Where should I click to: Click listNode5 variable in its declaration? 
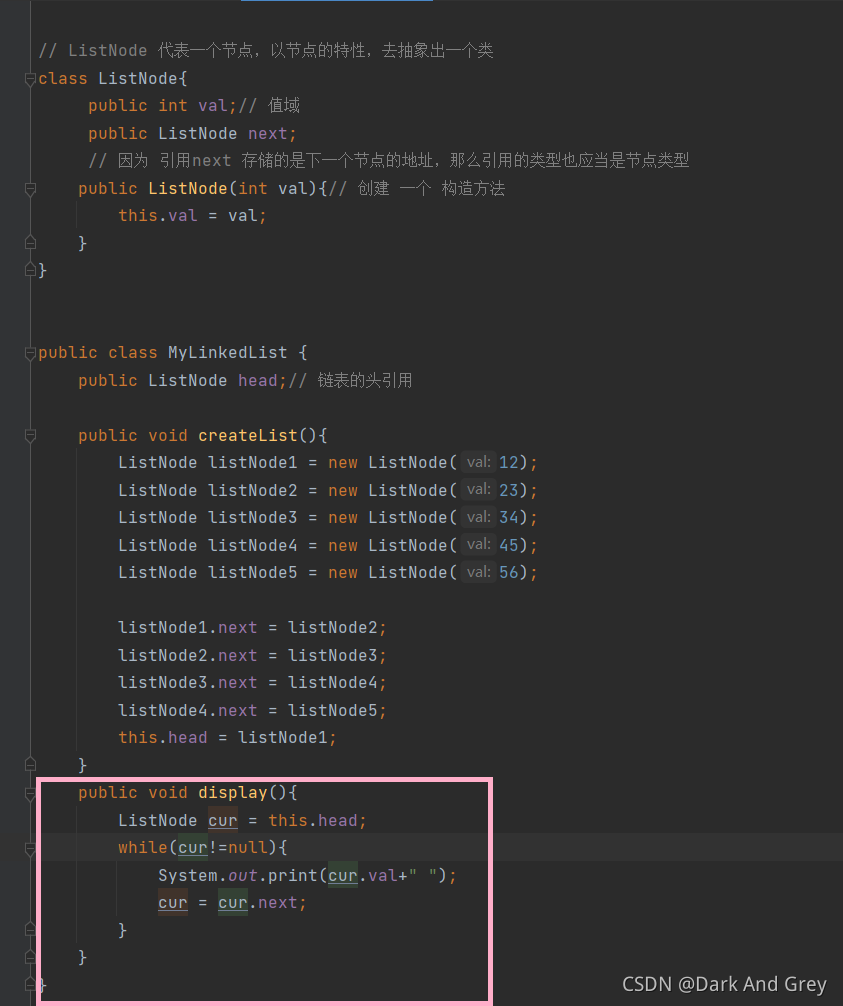click(253, 573)
